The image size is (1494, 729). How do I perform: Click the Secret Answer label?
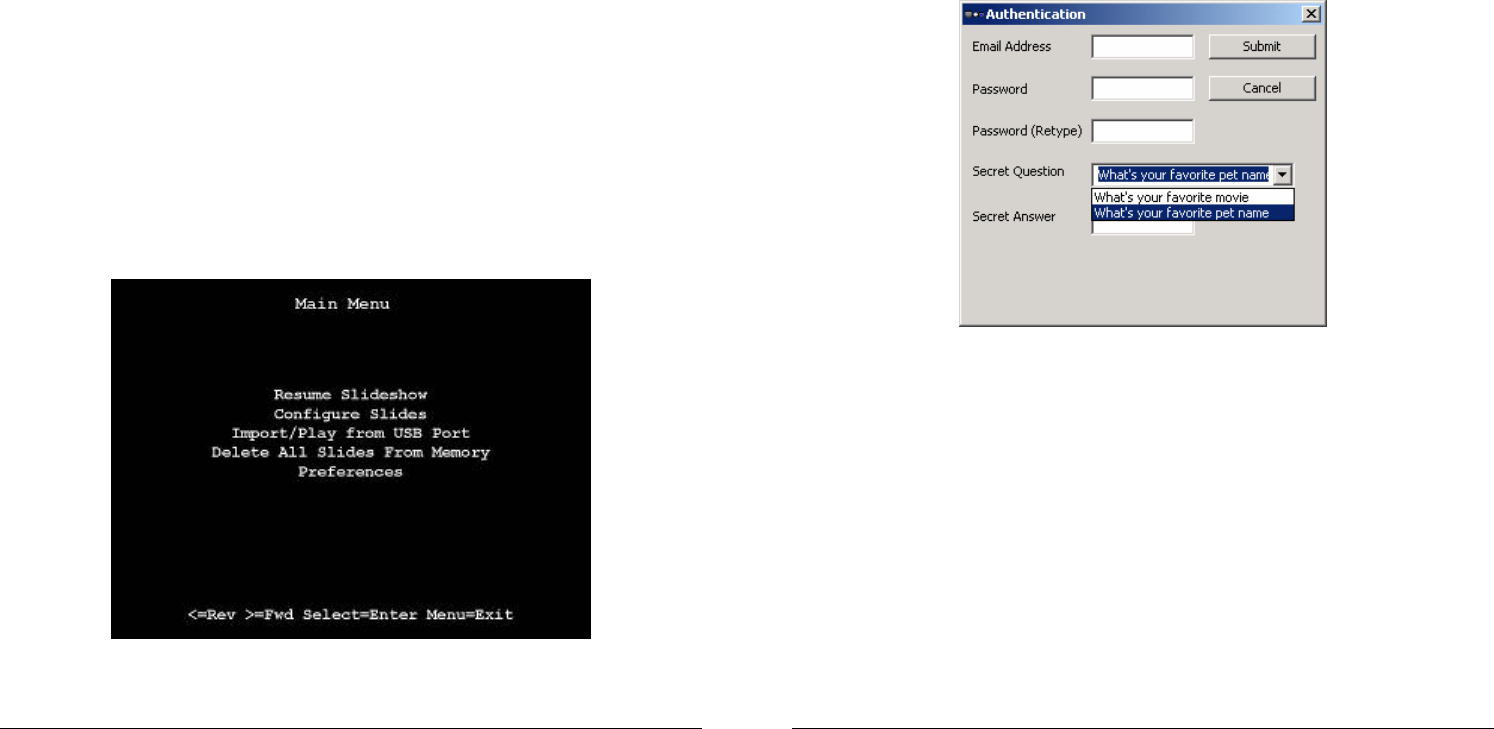point(1013,216)
